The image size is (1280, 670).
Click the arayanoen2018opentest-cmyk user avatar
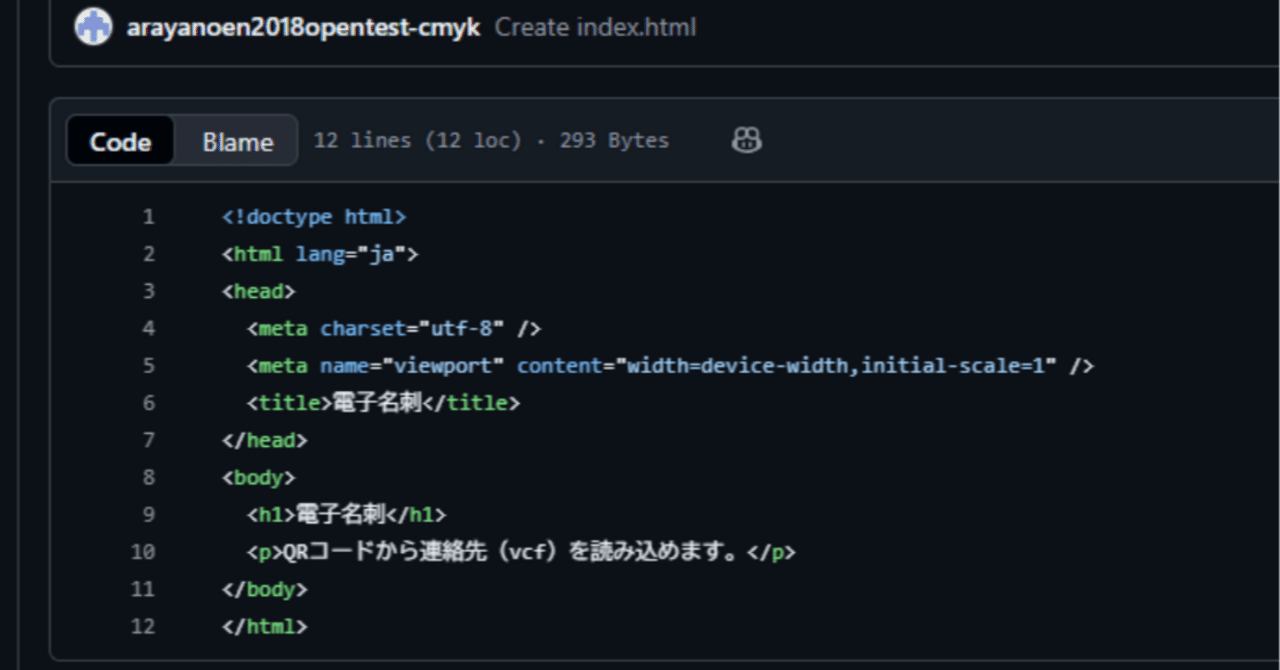point(93,27)
